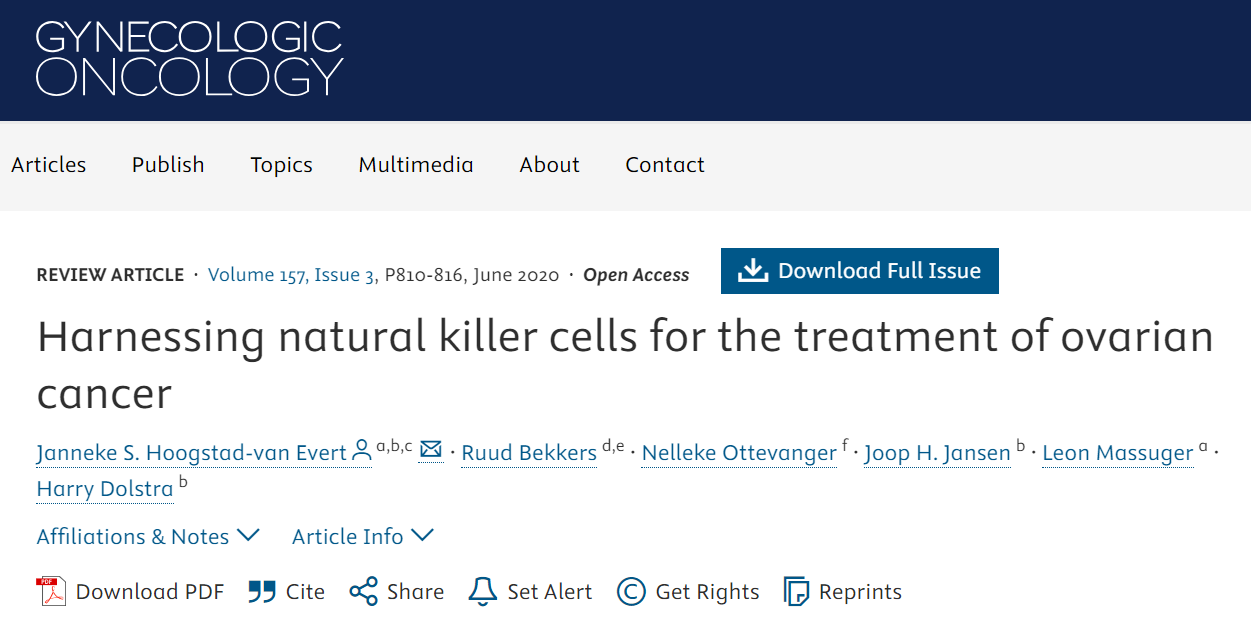
Task: Click the author email envelope icon
Action: pos(431,450)
